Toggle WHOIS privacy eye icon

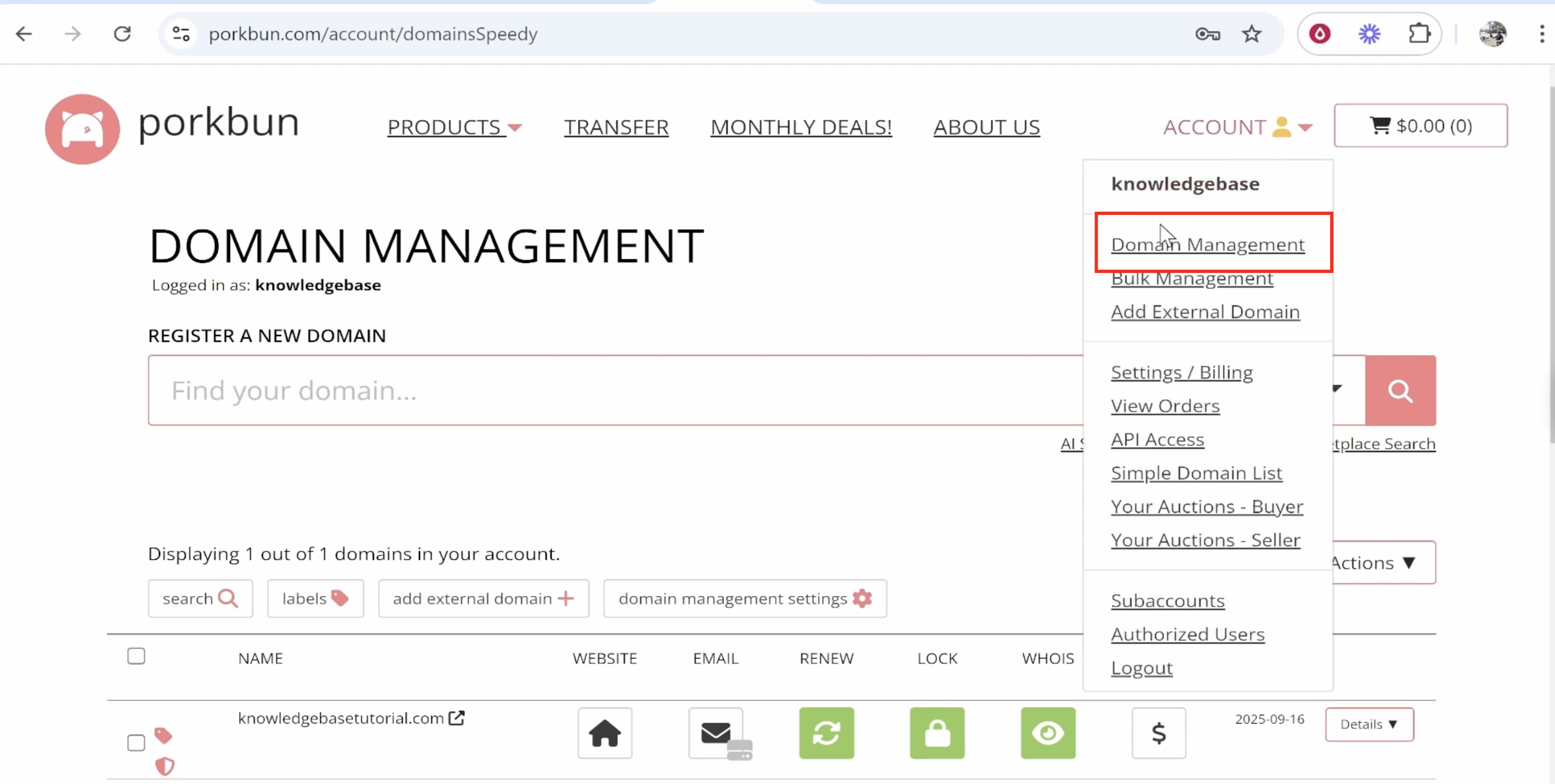(x=1047, y=732)
